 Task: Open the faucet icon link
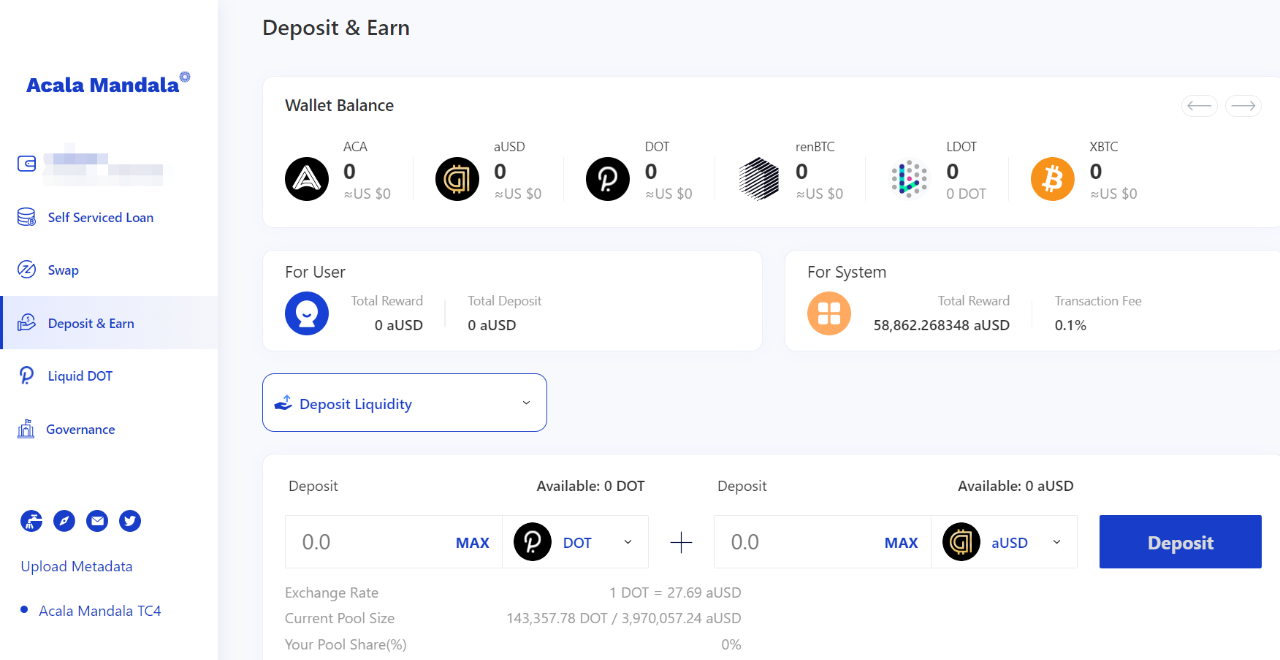32,520
